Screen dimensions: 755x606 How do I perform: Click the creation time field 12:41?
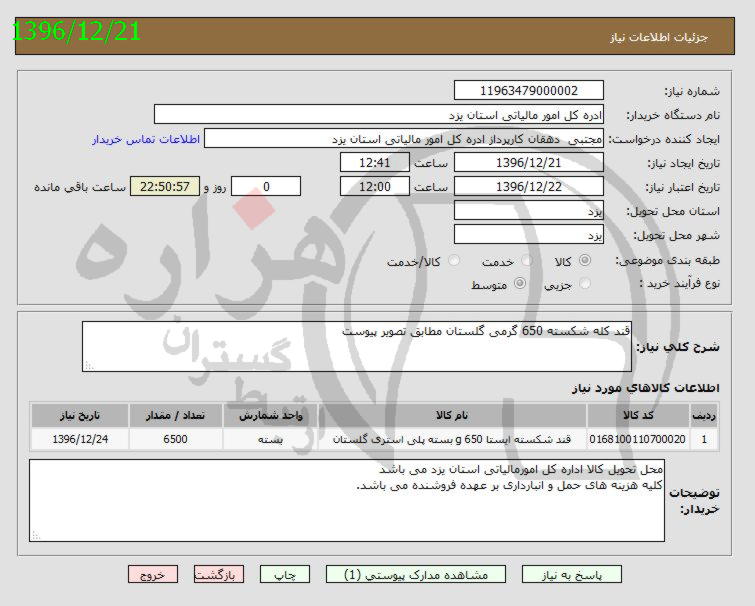[375, 163]
